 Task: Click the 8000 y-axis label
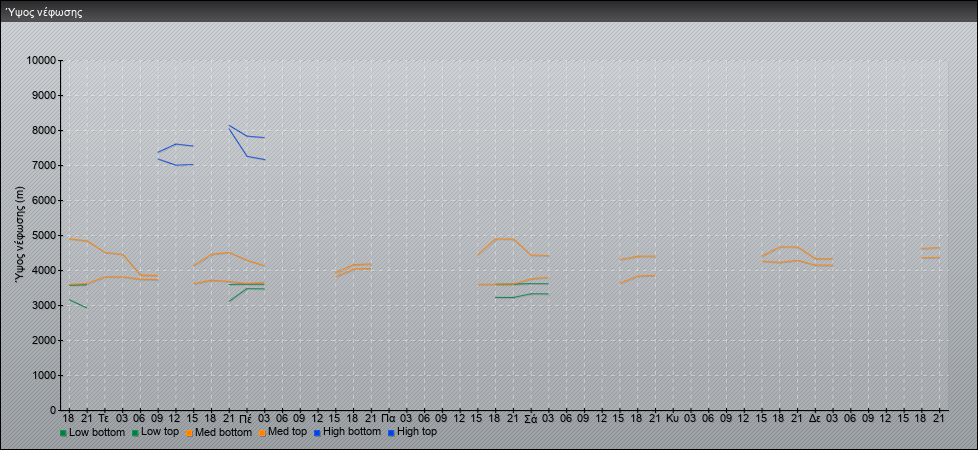[44, 130]
